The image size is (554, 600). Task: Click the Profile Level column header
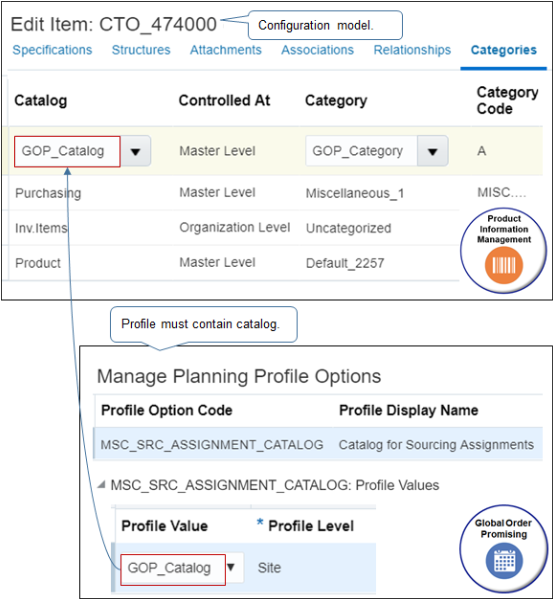coord(311,526)
